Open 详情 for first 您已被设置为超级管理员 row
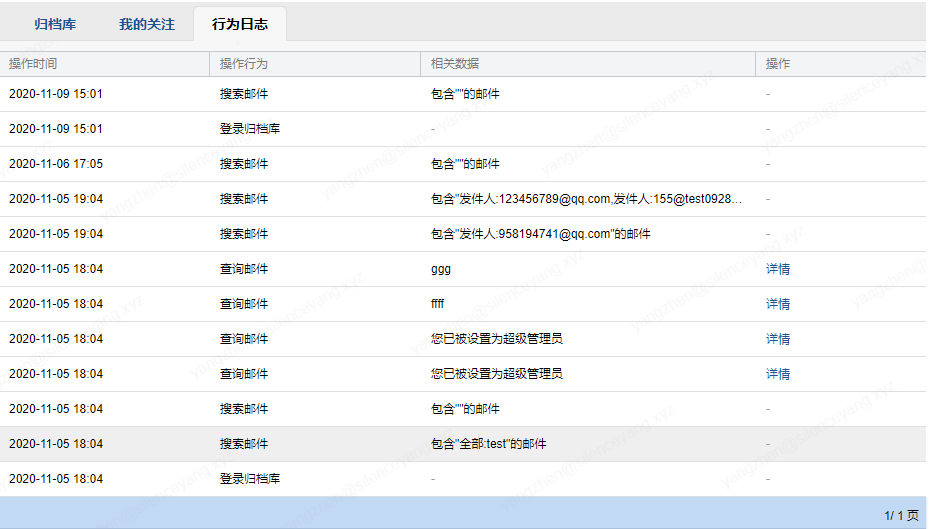Screen dimensions: 929x529 click(x=778, y=339)
